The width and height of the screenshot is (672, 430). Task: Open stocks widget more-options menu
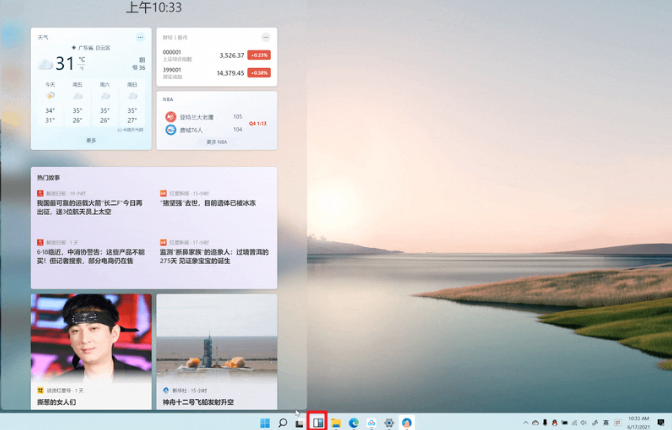click(x=266, y=37)
